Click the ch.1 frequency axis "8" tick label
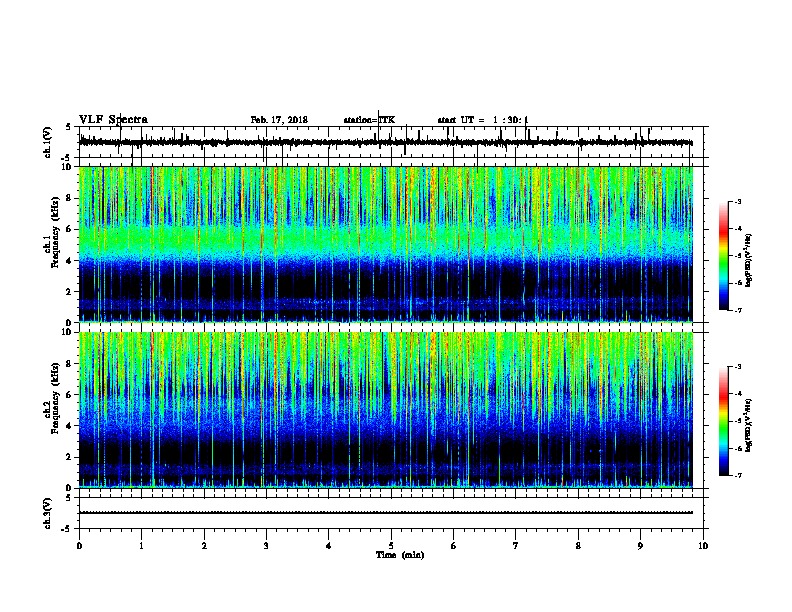The width and height of the screenshot is (792, 612). [x=69, y=198]
